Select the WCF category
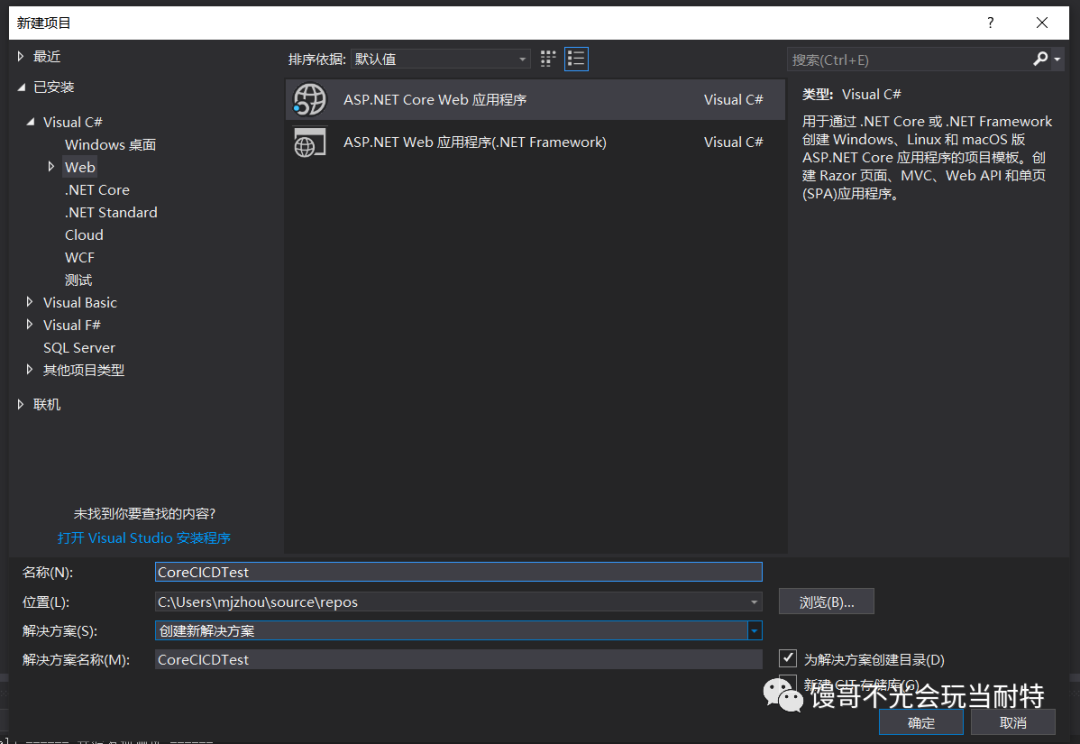1080x744 pixels. [x=80, y=258]
